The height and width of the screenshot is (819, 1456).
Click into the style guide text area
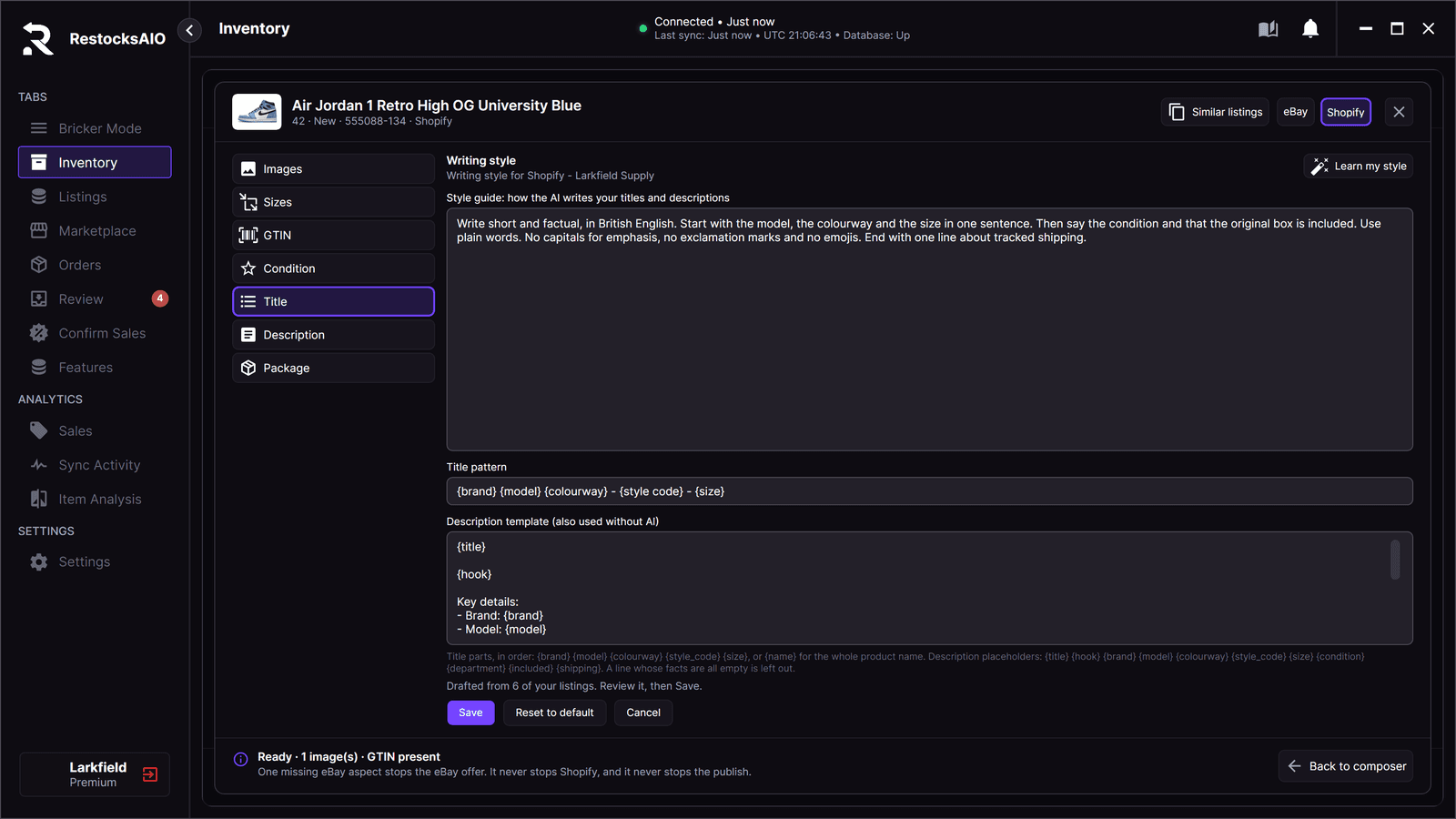click(x=929, y=329)
